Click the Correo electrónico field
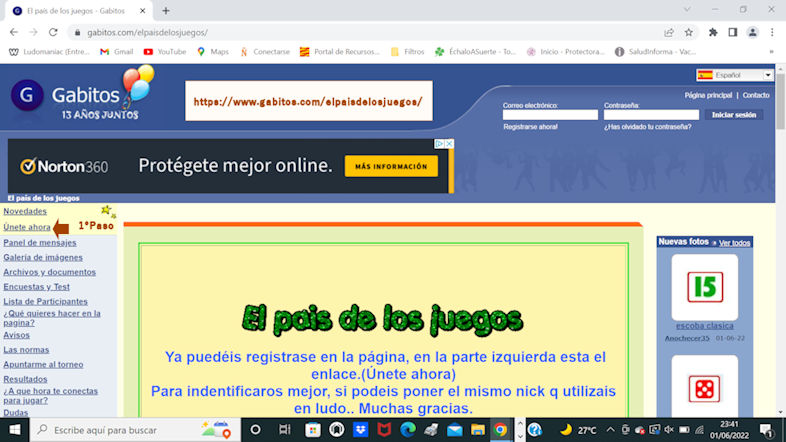The width and height of the screenshot is (786, 442). point(550,115)
